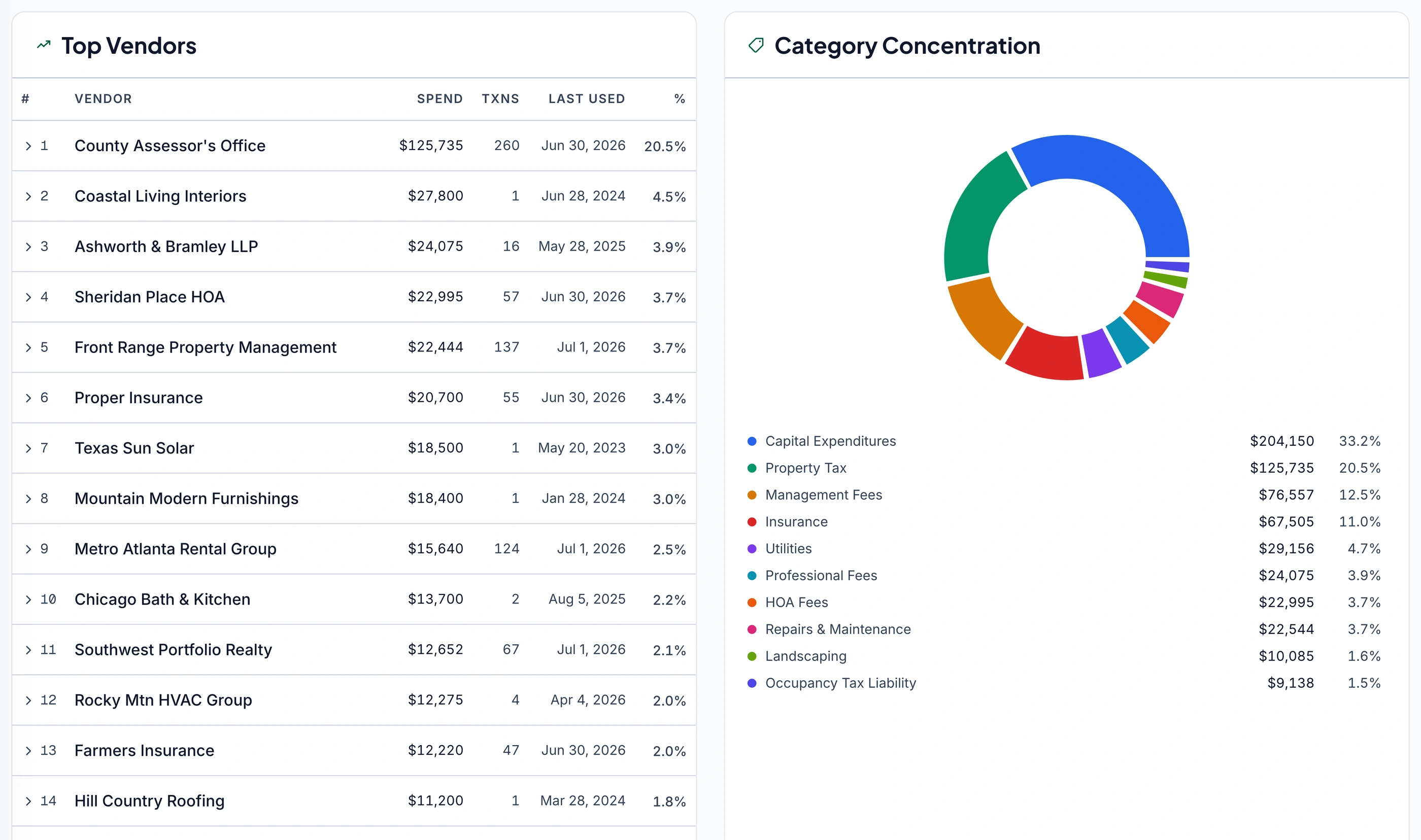Image resolution: width=1421 pixels, height=840 pixels.
Task: Click the trending arrow icon beside Top Vendors
Action: tap(44, 45)
